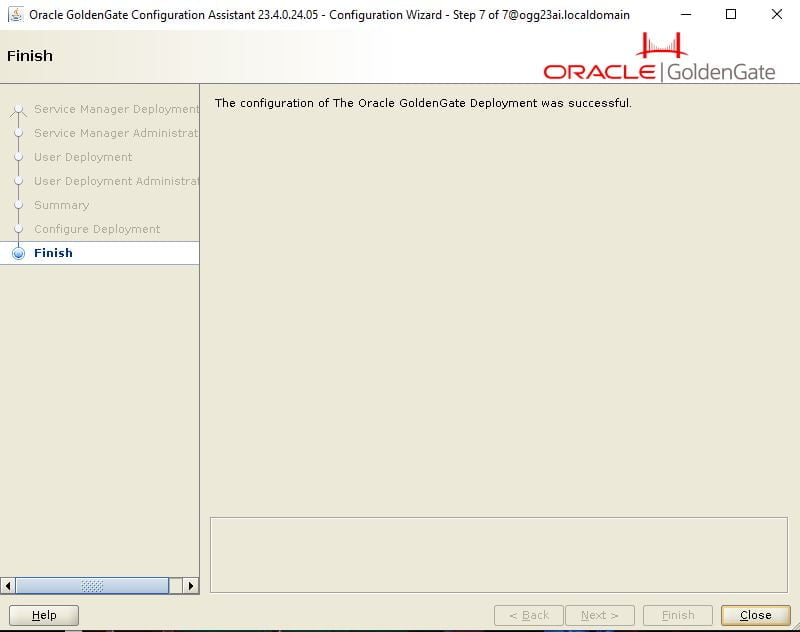Image resolution: width=800 pixels, height=632 pixels.
Task: Open the Help button
Action: pos(44,615)
